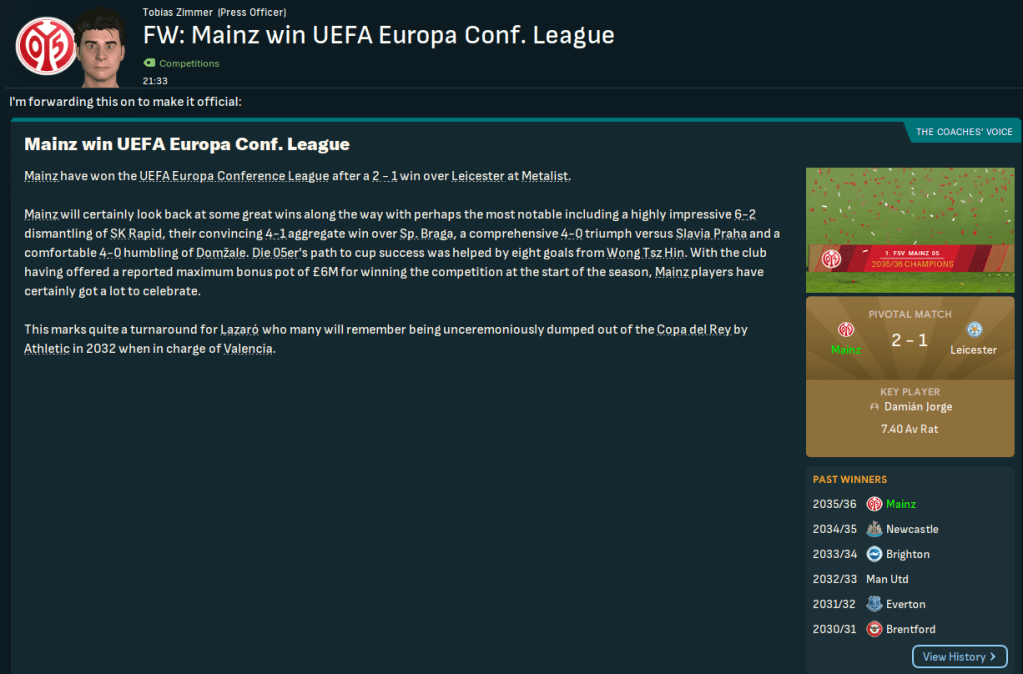Click the 2 - 1 pivotal match score

tap(909, 340)
